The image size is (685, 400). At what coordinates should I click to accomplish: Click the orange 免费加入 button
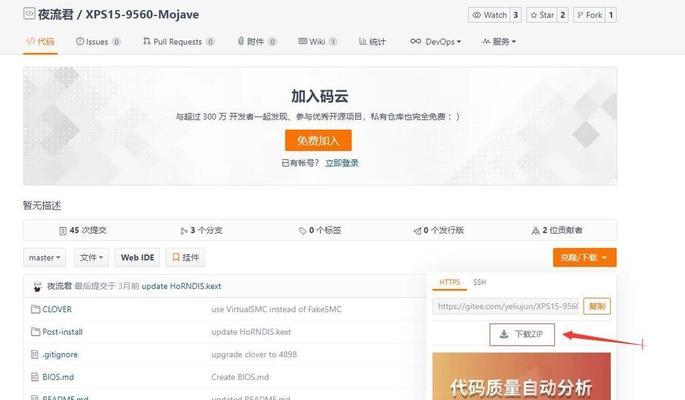click(x=318, y=140)
